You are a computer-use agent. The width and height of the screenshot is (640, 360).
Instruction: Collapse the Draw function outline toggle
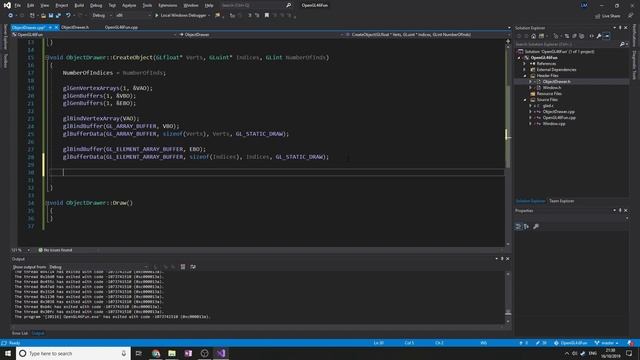coord(47,203)
